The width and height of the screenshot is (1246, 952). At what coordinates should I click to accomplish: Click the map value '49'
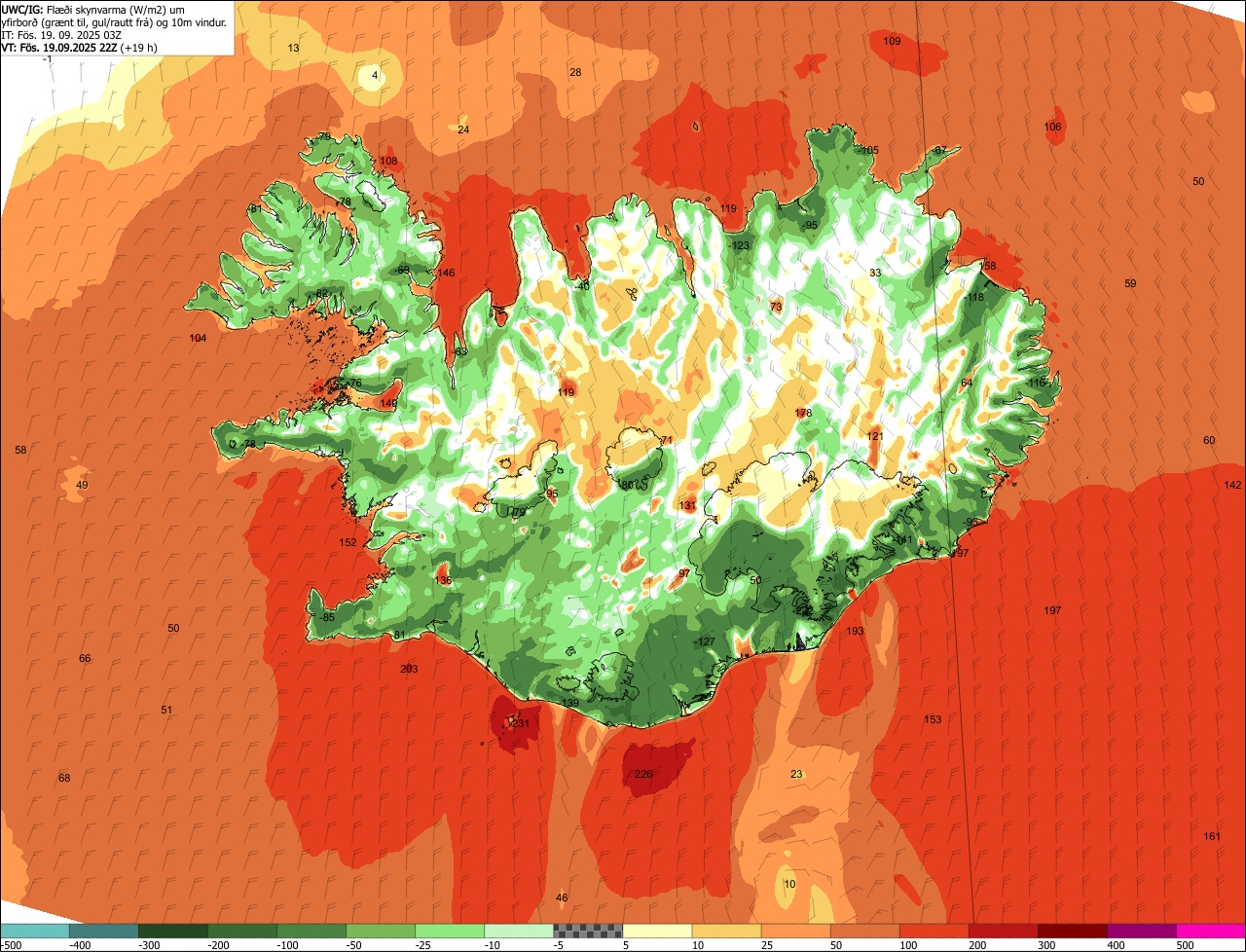click(x=82, y=485)
